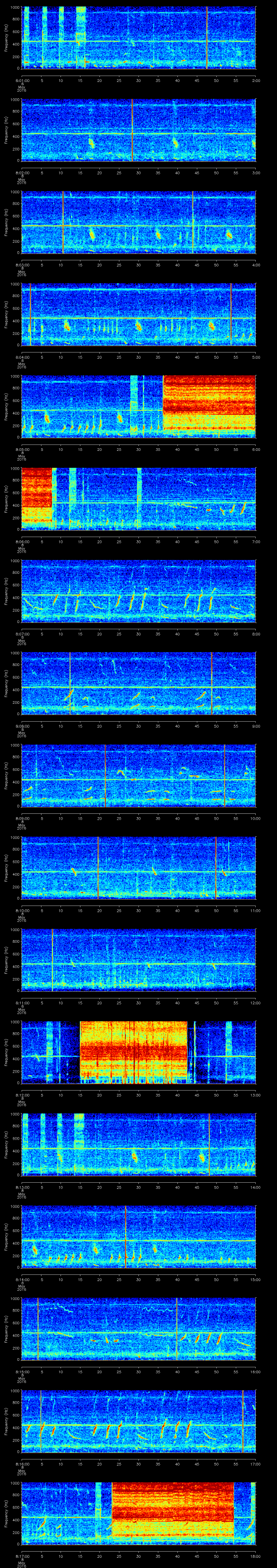Click the "8:01:00" start time label
This screenshot has width=277, height=1568.
[x=22, y=80]
